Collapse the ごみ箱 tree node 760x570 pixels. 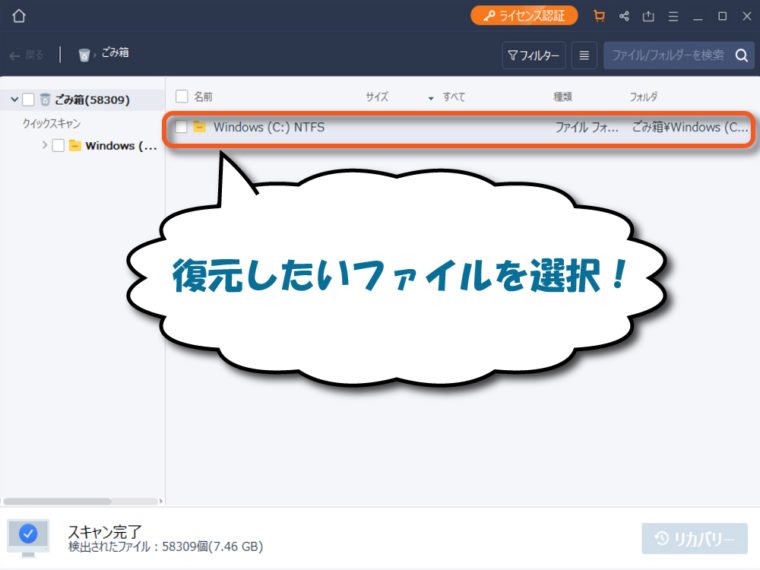point(14,99)
